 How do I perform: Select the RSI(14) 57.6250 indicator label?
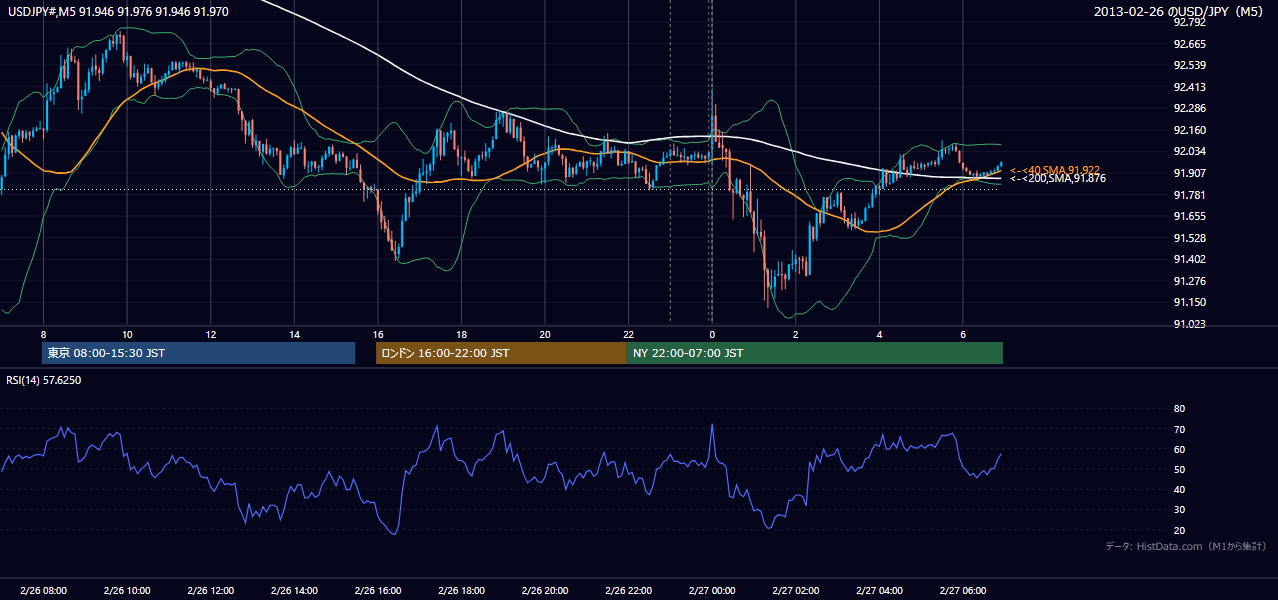click(44, 380)
